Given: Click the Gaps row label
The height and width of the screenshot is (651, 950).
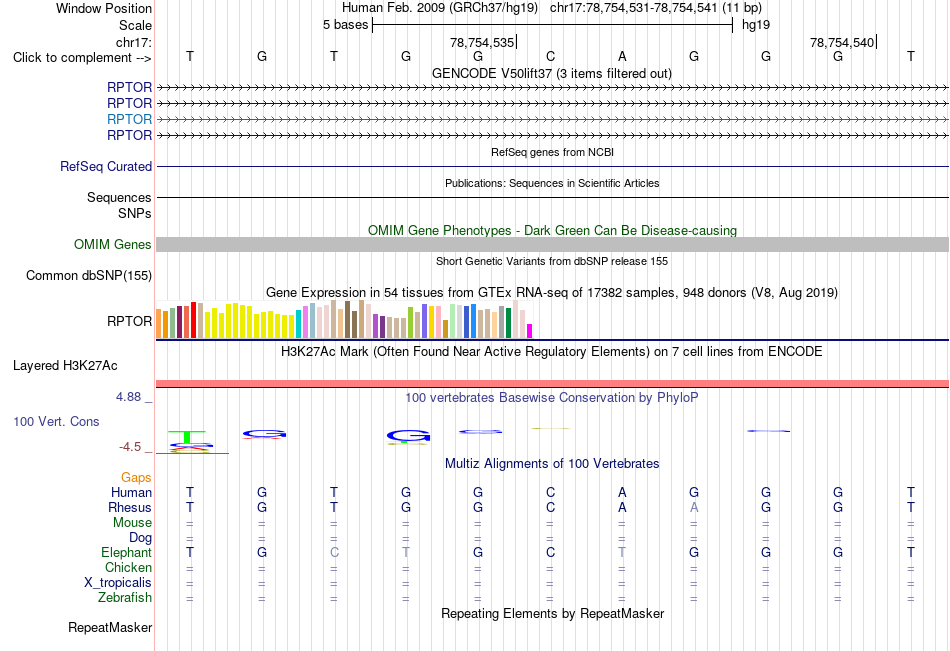Looking at the screenshot, I should coord(136,478).
